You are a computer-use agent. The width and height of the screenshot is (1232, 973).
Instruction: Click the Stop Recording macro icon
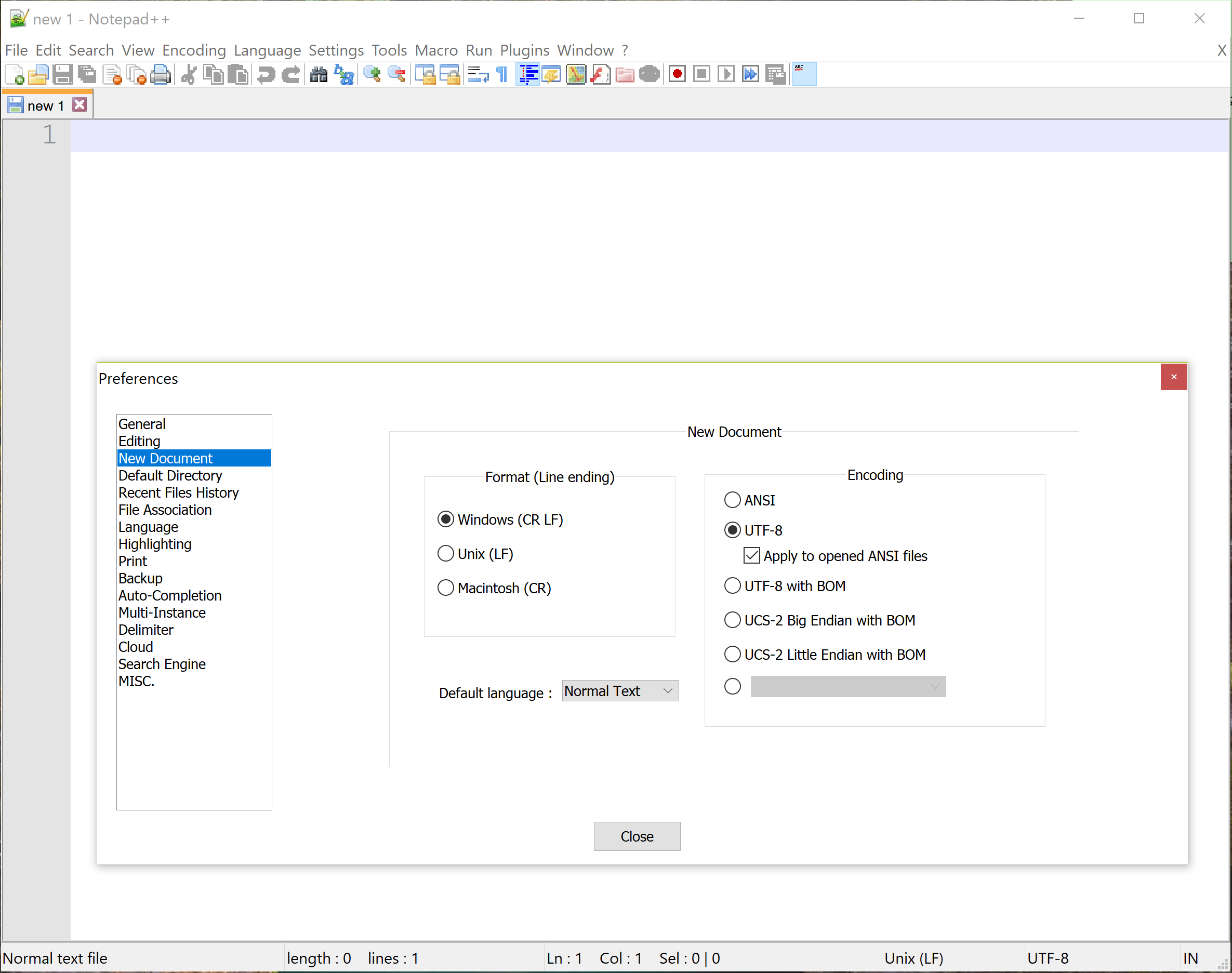[x=701, y=75]
